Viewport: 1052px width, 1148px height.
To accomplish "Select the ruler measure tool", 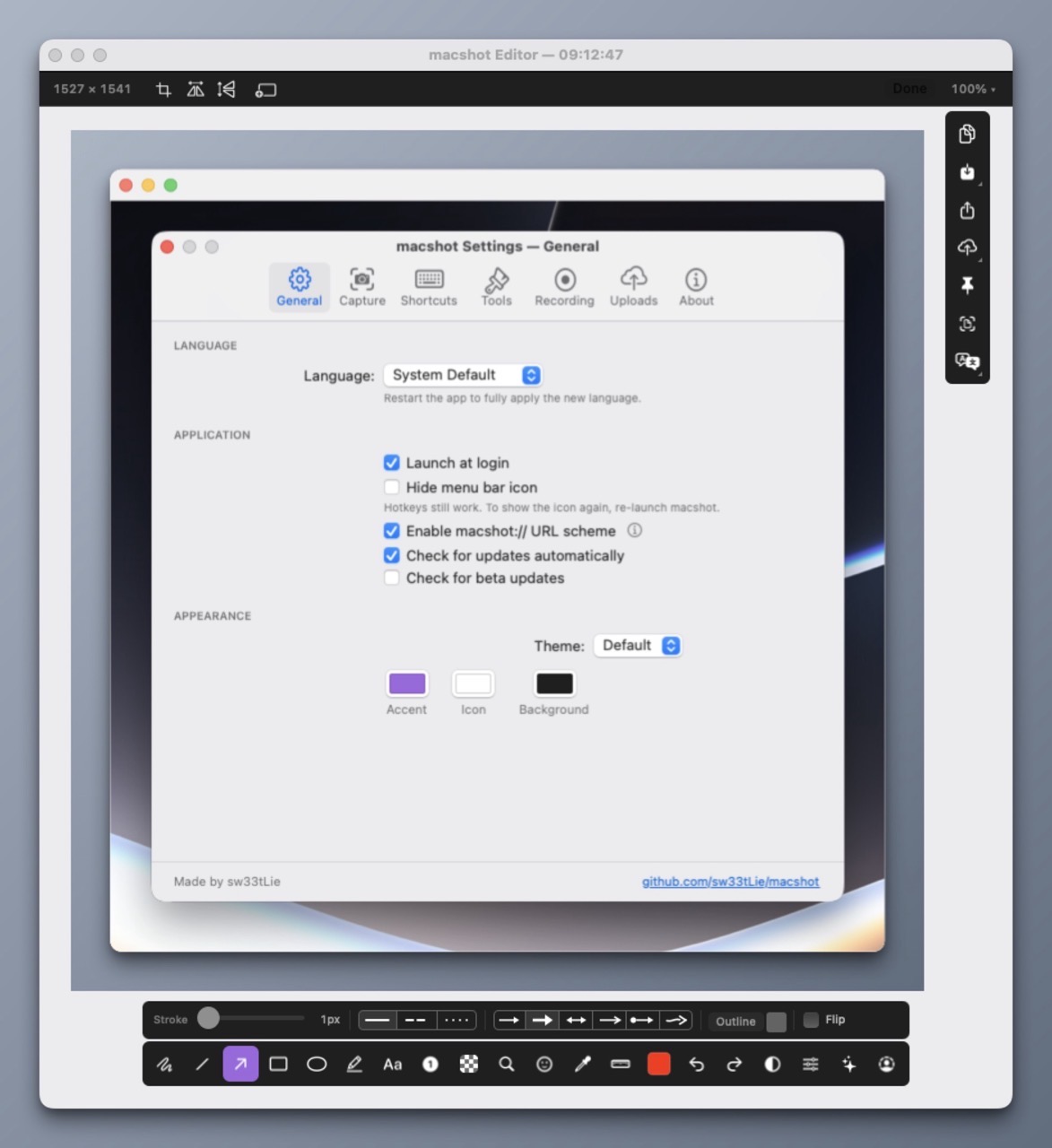I will [621, 1065].
